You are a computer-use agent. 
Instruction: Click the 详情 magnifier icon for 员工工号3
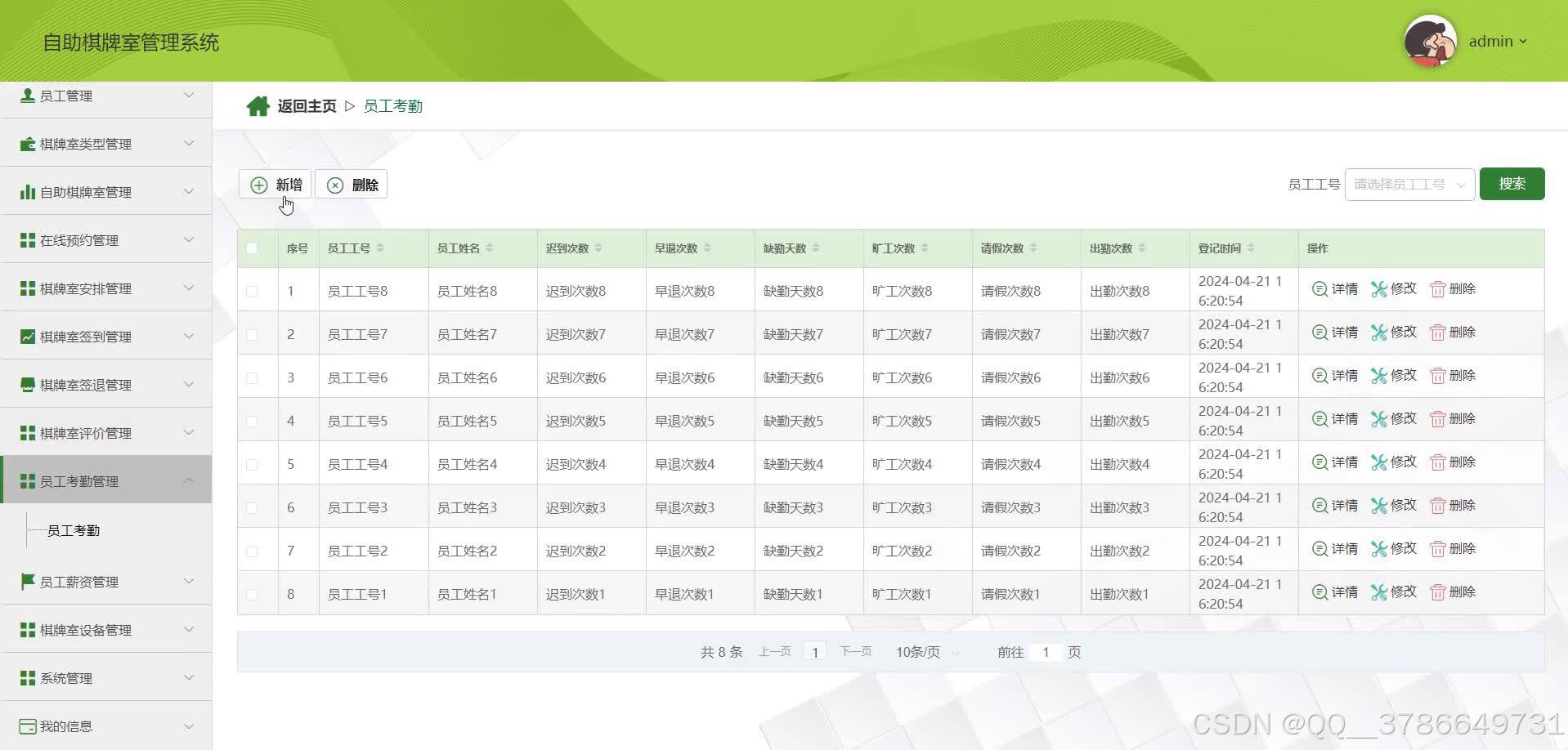click(x=1319, y=506)
